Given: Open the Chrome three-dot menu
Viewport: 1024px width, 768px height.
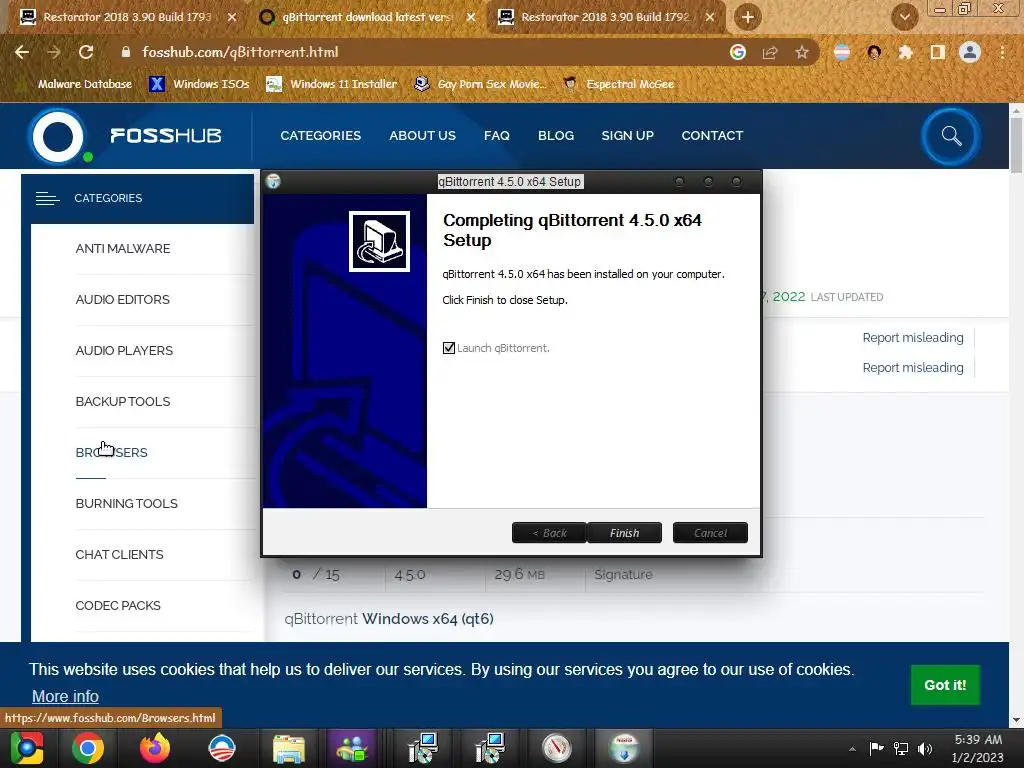Looking at the screenshot, I should tap(1002, 52).
